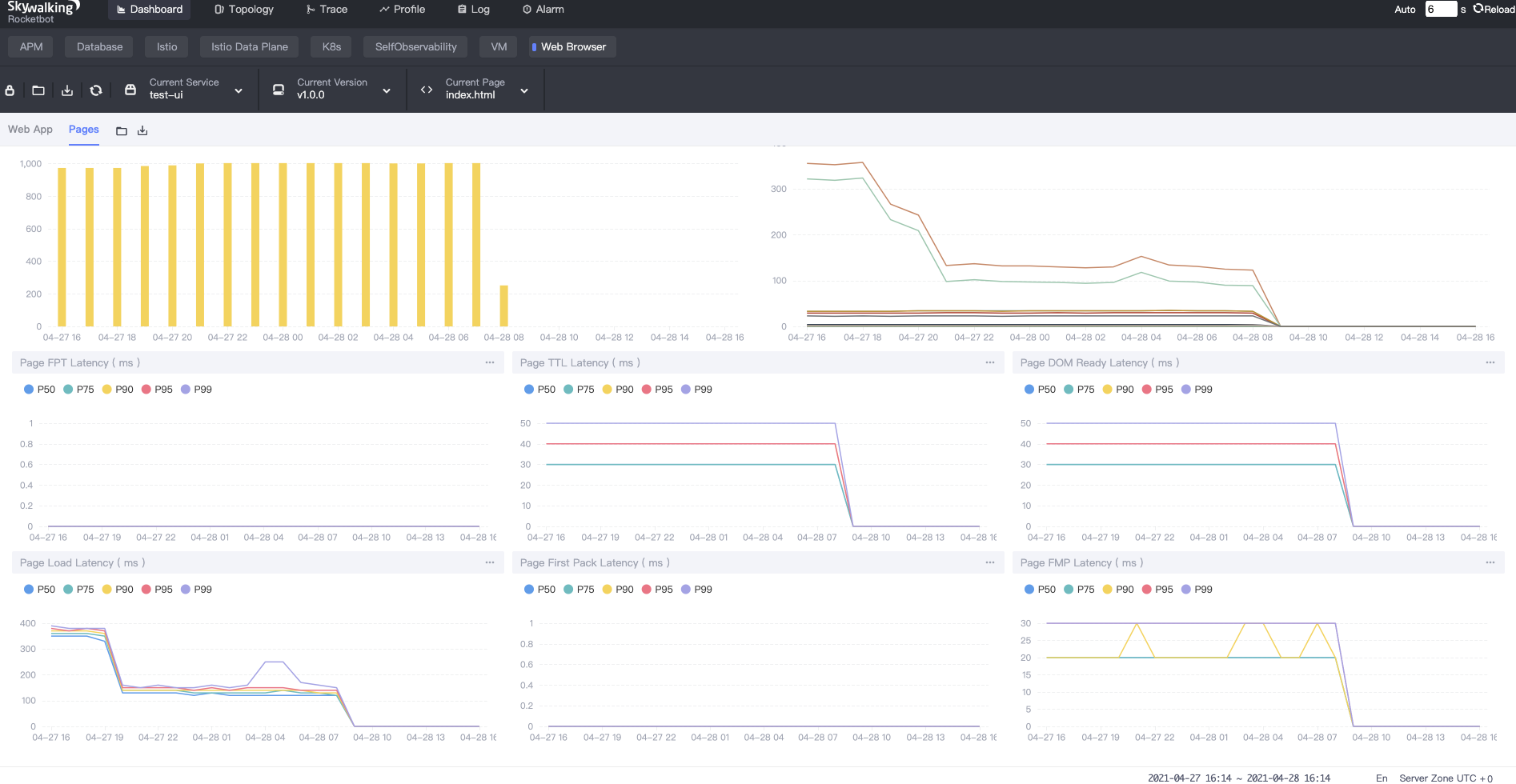Open more options for Page TTL Latency
This screenshot has width=1516, height=784.
[x=990, y=362]
